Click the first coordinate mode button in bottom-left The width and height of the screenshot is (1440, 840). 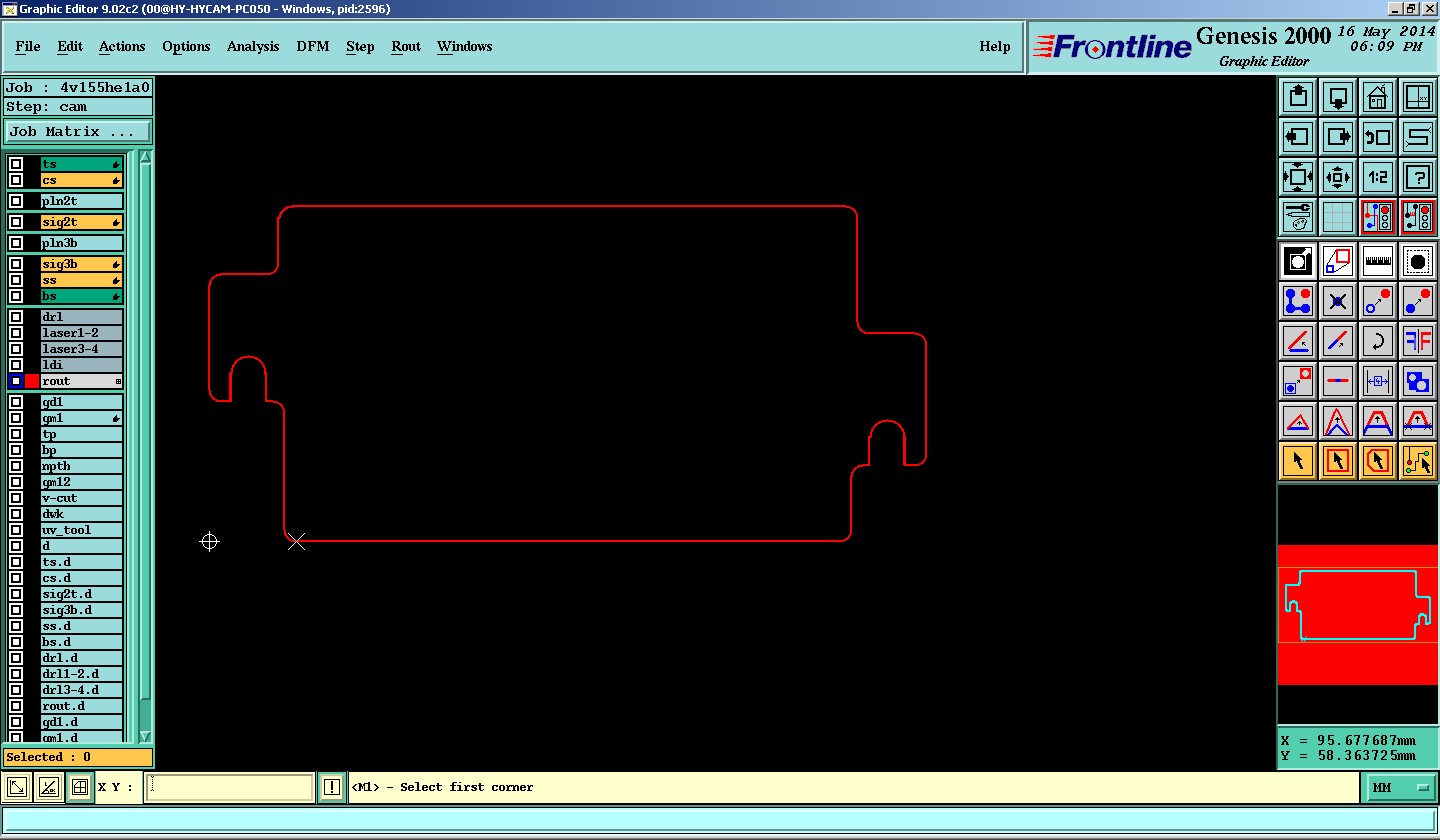pyautogui.click(x=17, y=788)
